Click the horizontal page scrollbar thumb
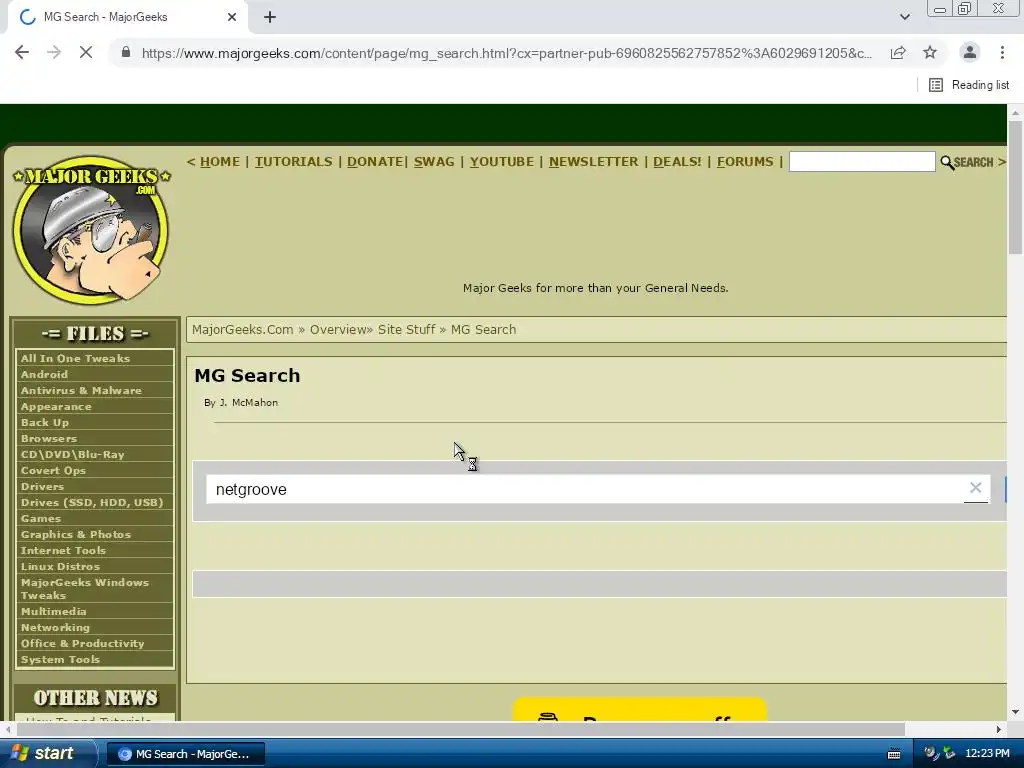This screenshot has width=1024, height=768. (x=460, y=729)
